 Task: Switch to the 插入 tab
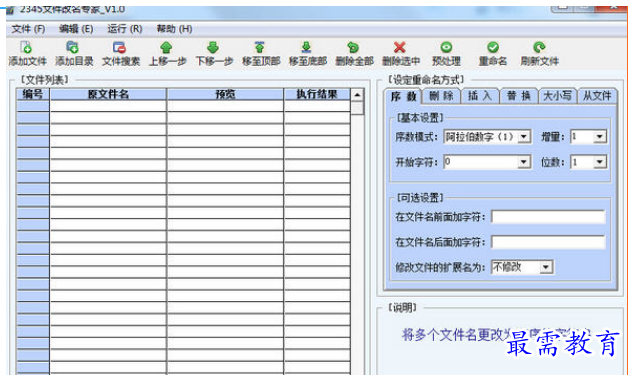pos(480,96)
